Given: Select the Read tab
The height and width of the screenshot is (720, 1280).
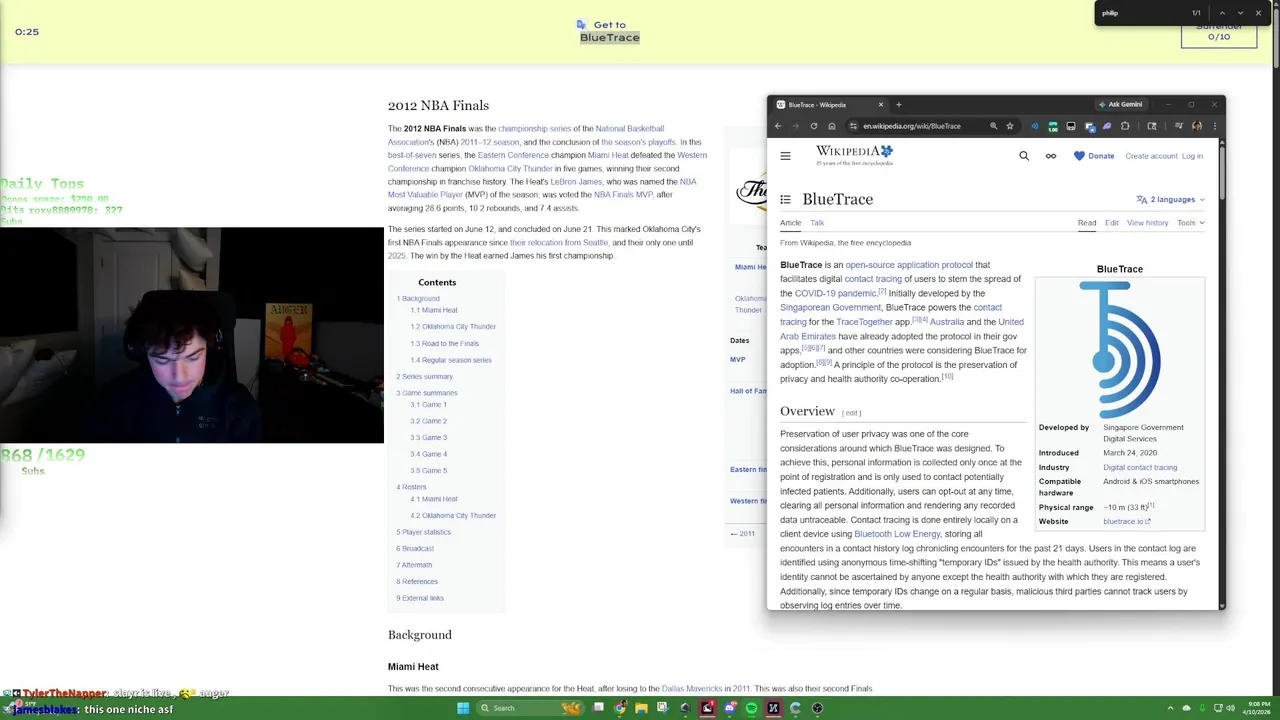Looking at the screenshot, I should [1086, 223].
